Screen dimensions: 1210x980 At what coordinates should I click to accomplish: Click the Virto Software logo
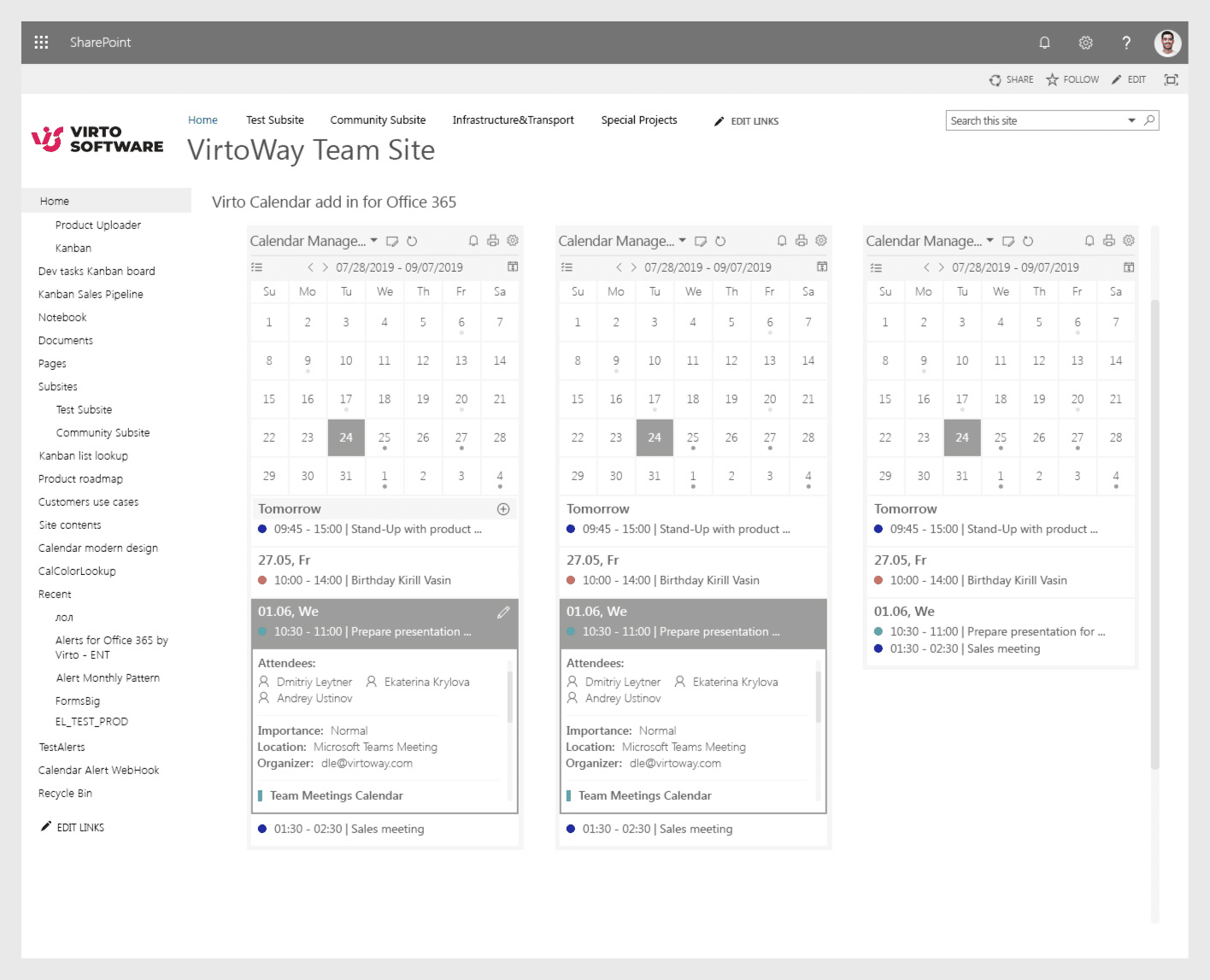(97, 138)
